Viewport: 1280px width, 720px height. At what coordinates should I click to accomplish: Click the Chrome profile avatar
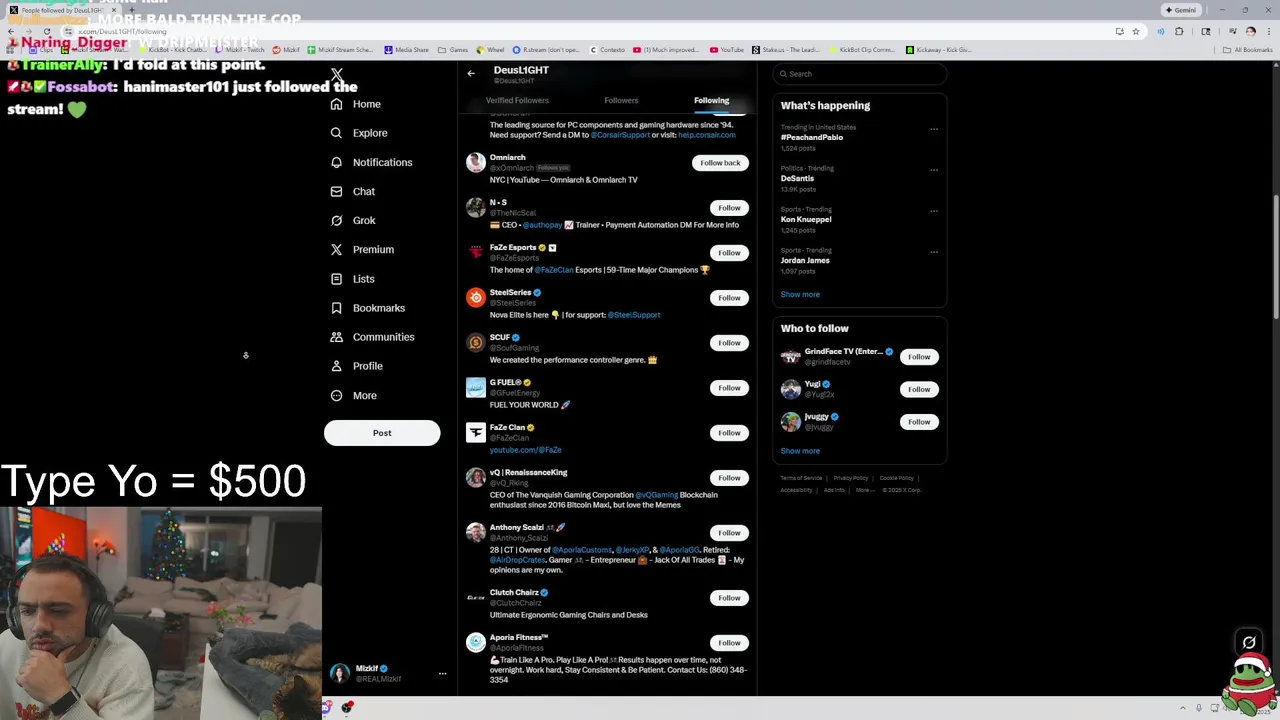[x=1250, y=31]
